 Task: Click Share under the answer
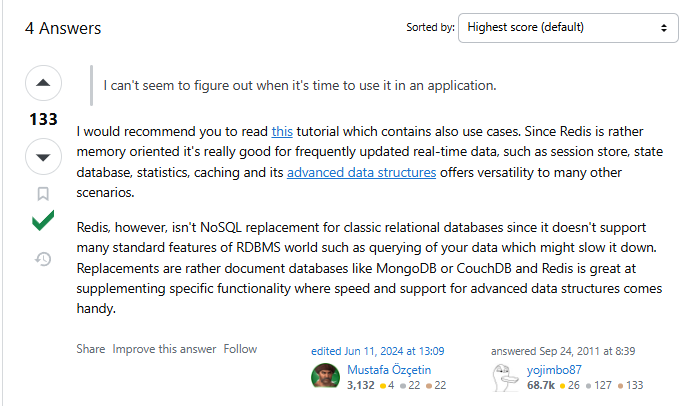[91, 349]
